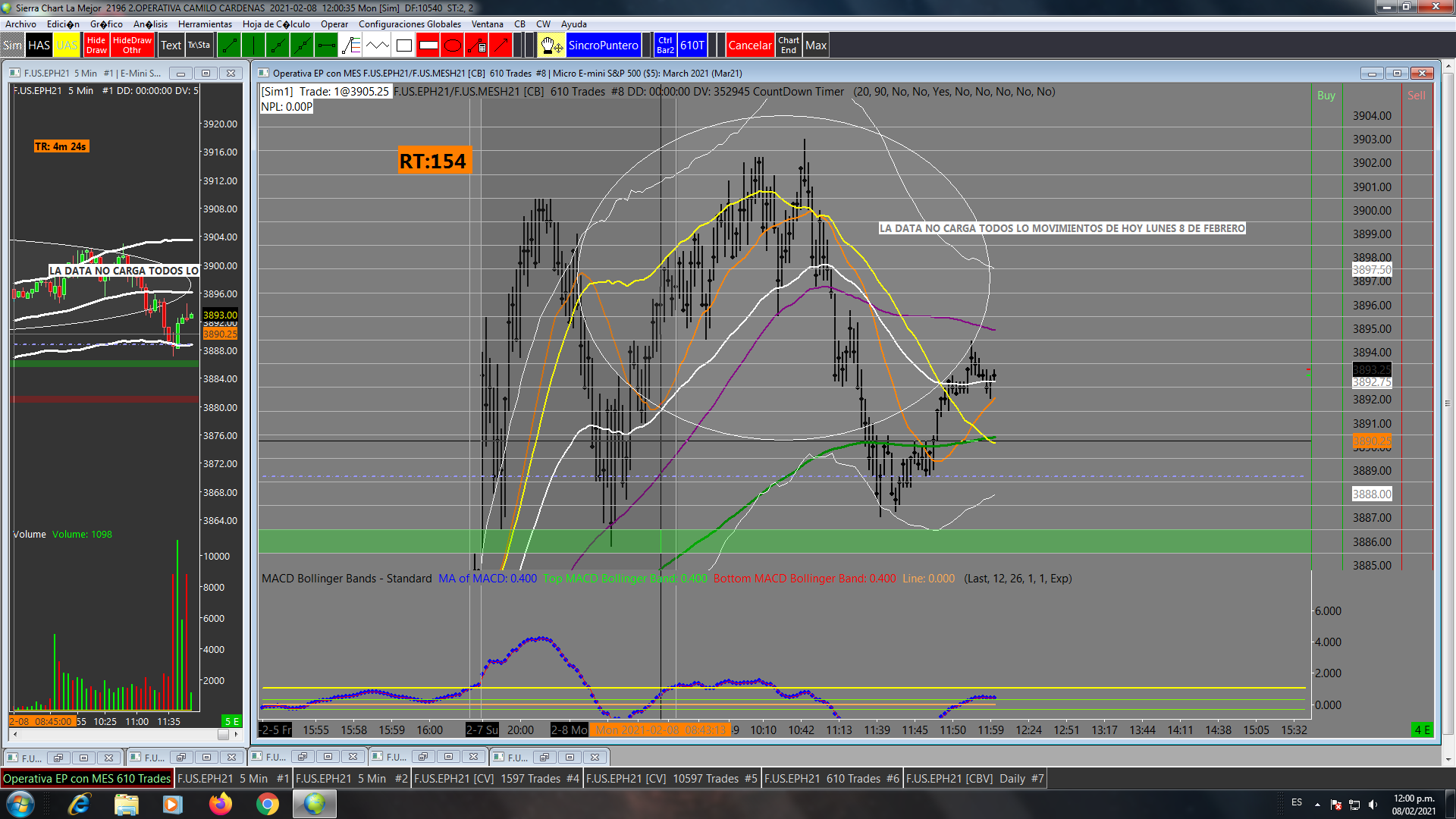Toggle Hide Draw button
Viewport: 1456px width, 819px height.
pos(96,45)
